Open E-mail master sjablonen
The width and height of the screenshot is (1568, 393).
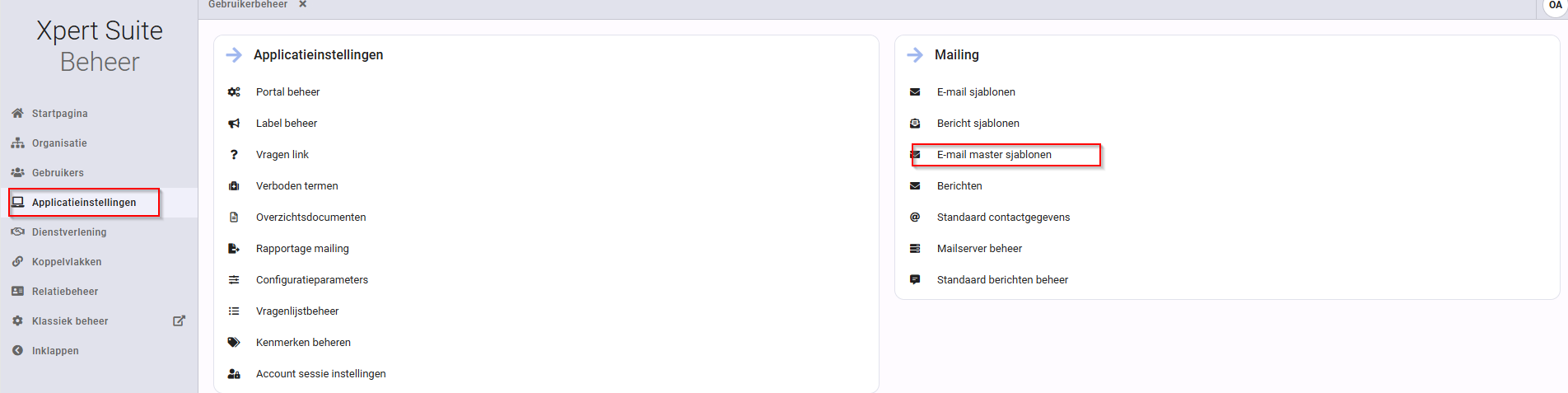point(994,154)
